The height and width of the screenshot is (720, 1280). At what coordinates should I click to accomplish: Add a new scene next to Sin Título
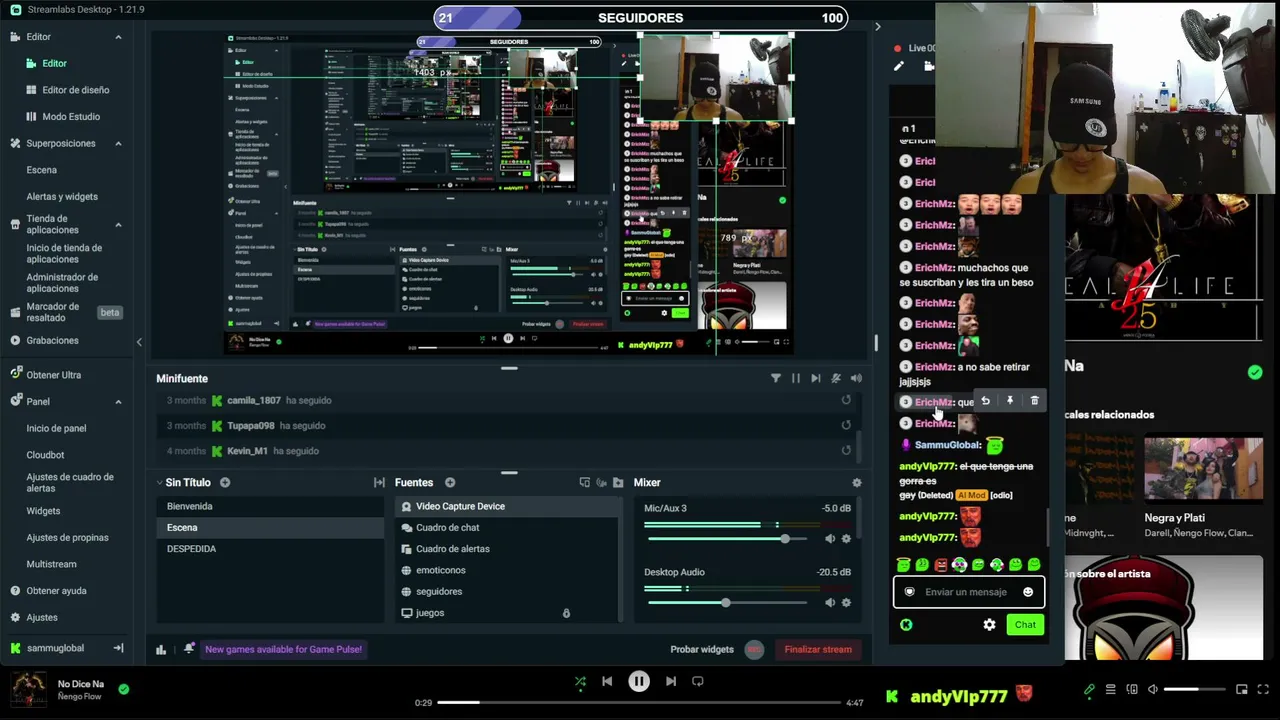[x=225, y=483]
